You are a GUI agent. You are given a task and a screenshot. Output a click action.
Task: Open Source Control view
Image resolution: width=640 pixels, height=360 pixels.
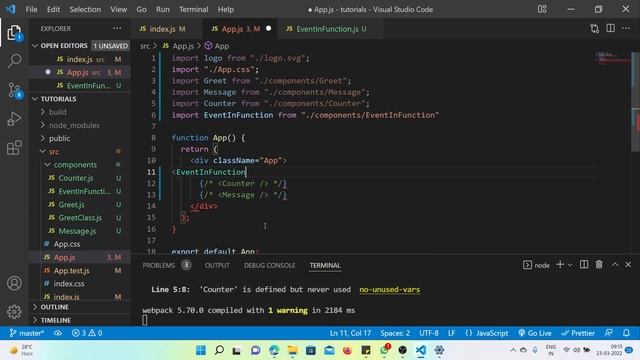[x=14, y=90]
